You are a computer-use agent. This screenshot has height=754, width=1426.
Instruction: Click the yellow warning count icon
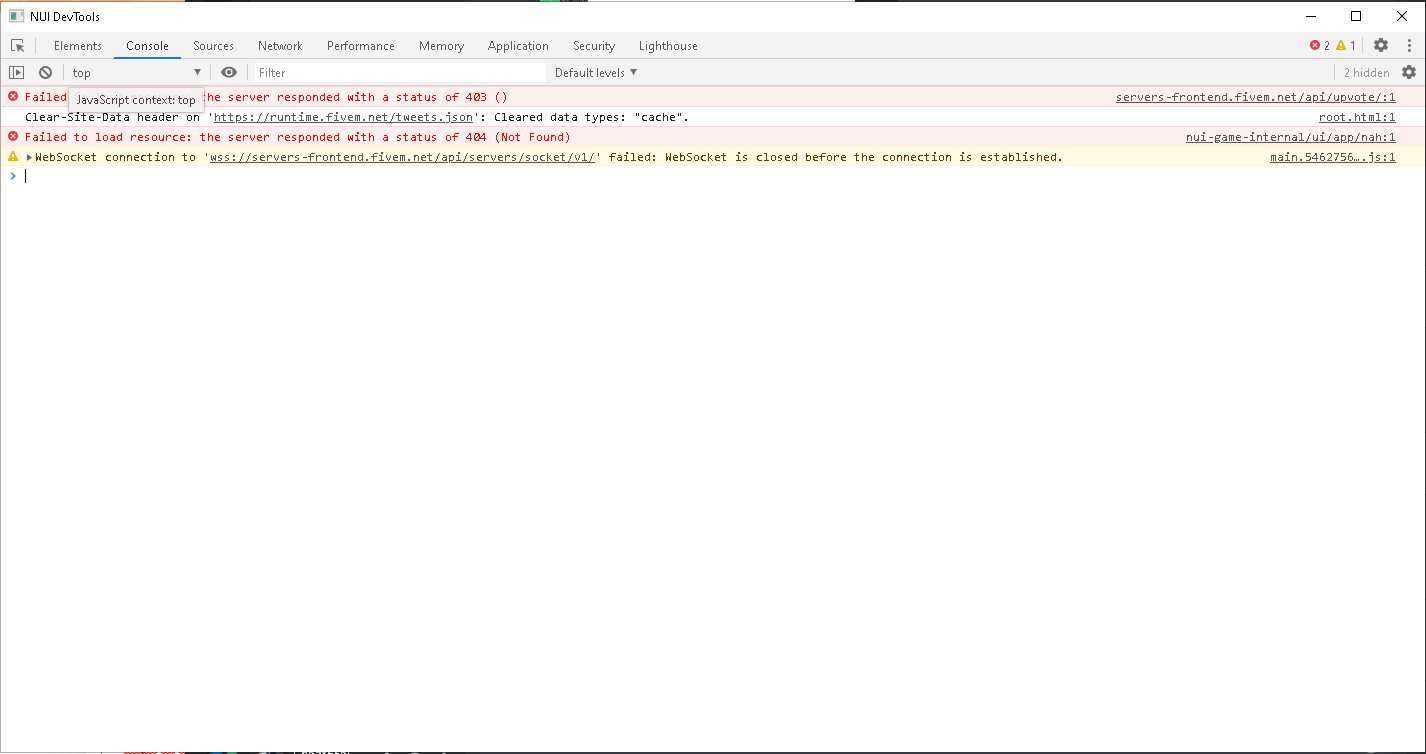(1341, 46)
